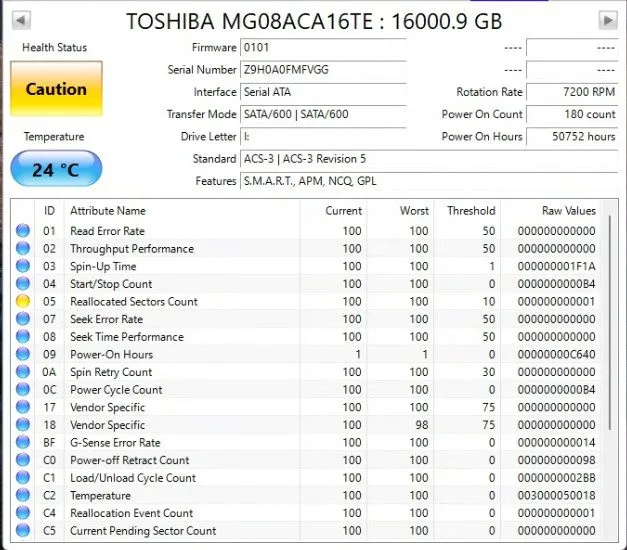The width and height of the screenshot is (627, 550).
Task: Click the Start/Stop Count status orb
Action: tap(23, 284)
